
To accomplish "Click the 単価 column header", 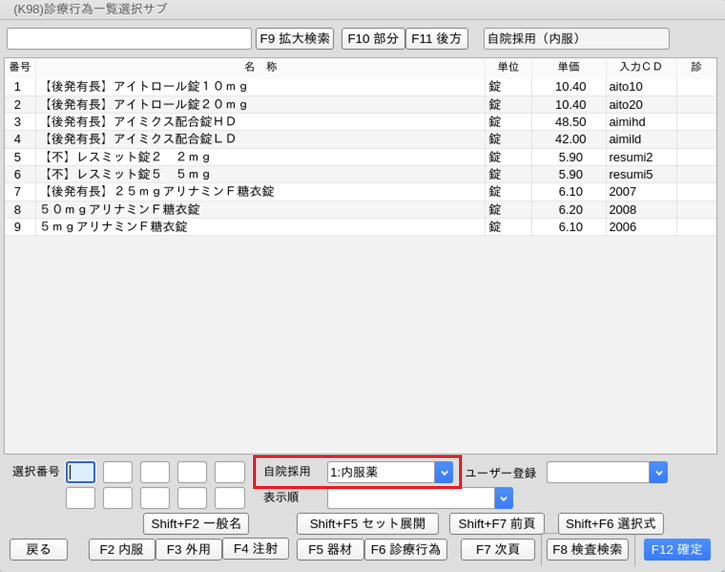I will point(568,67).
